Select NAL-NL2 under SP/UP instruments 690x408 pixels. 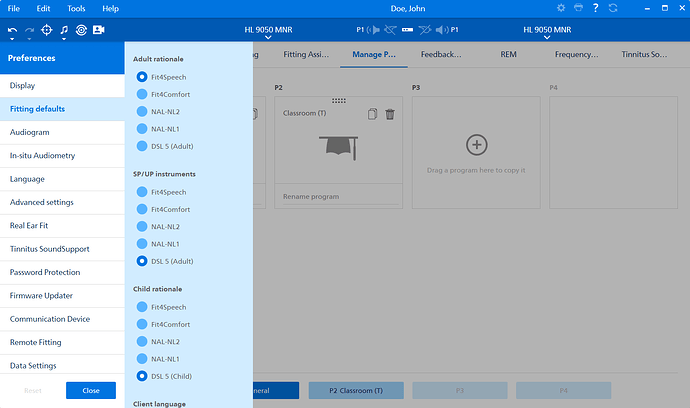tap(142, 226)
